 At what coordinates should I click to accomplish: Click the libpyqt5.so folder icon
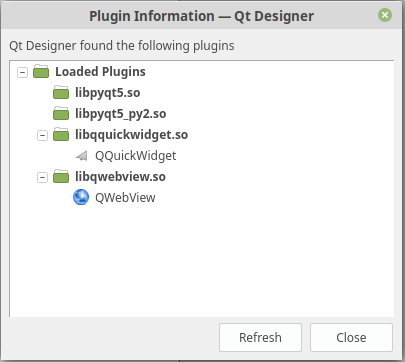point(61,92)
